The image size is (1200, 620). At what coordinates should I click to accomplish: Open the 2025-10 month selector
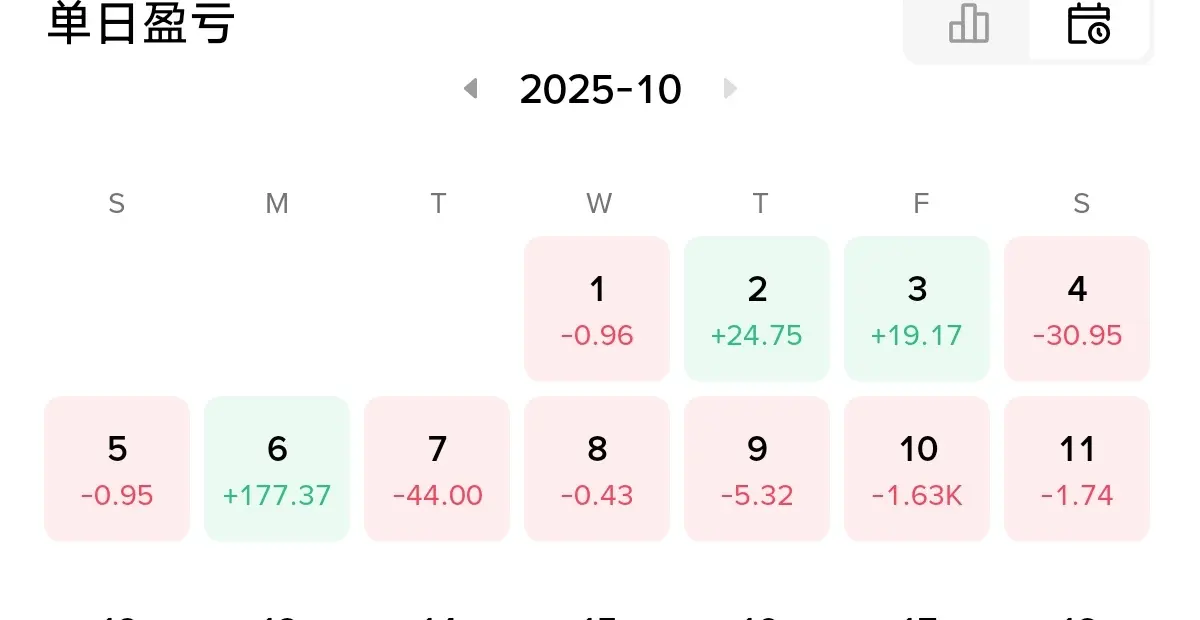[x=600, y=89]
